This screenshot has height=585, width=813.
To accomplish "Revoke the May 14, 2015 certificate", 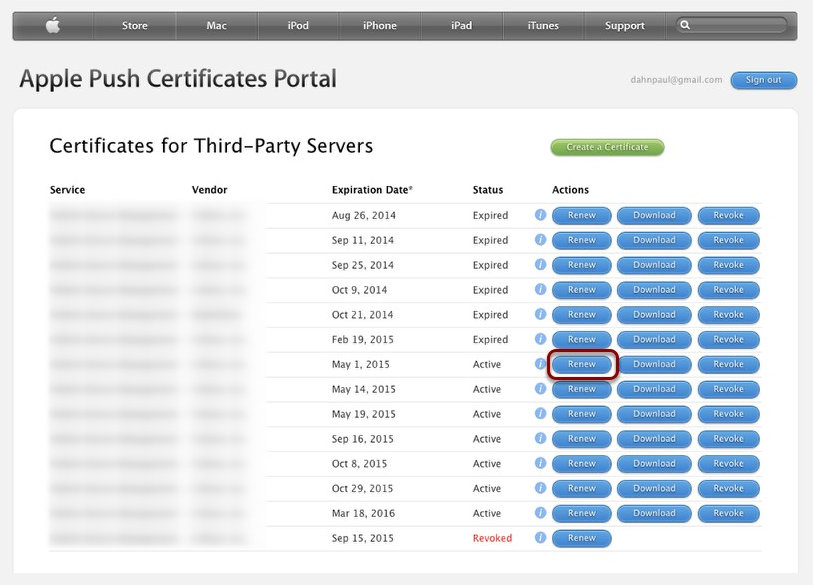I will [x=728, y=389].
